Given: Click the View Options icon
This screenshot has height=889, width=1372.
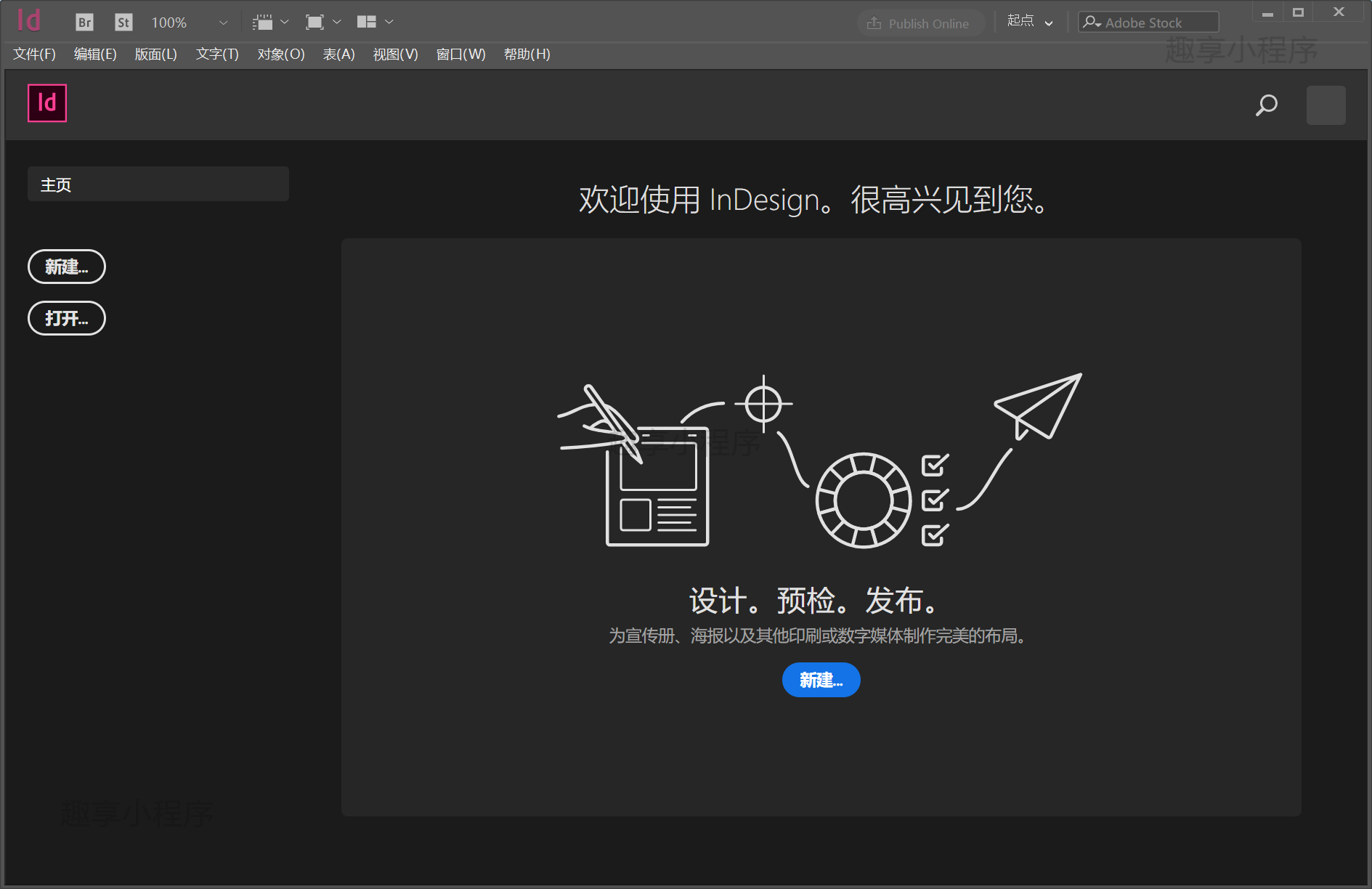Looking at the screenshot, I should 263,23.
